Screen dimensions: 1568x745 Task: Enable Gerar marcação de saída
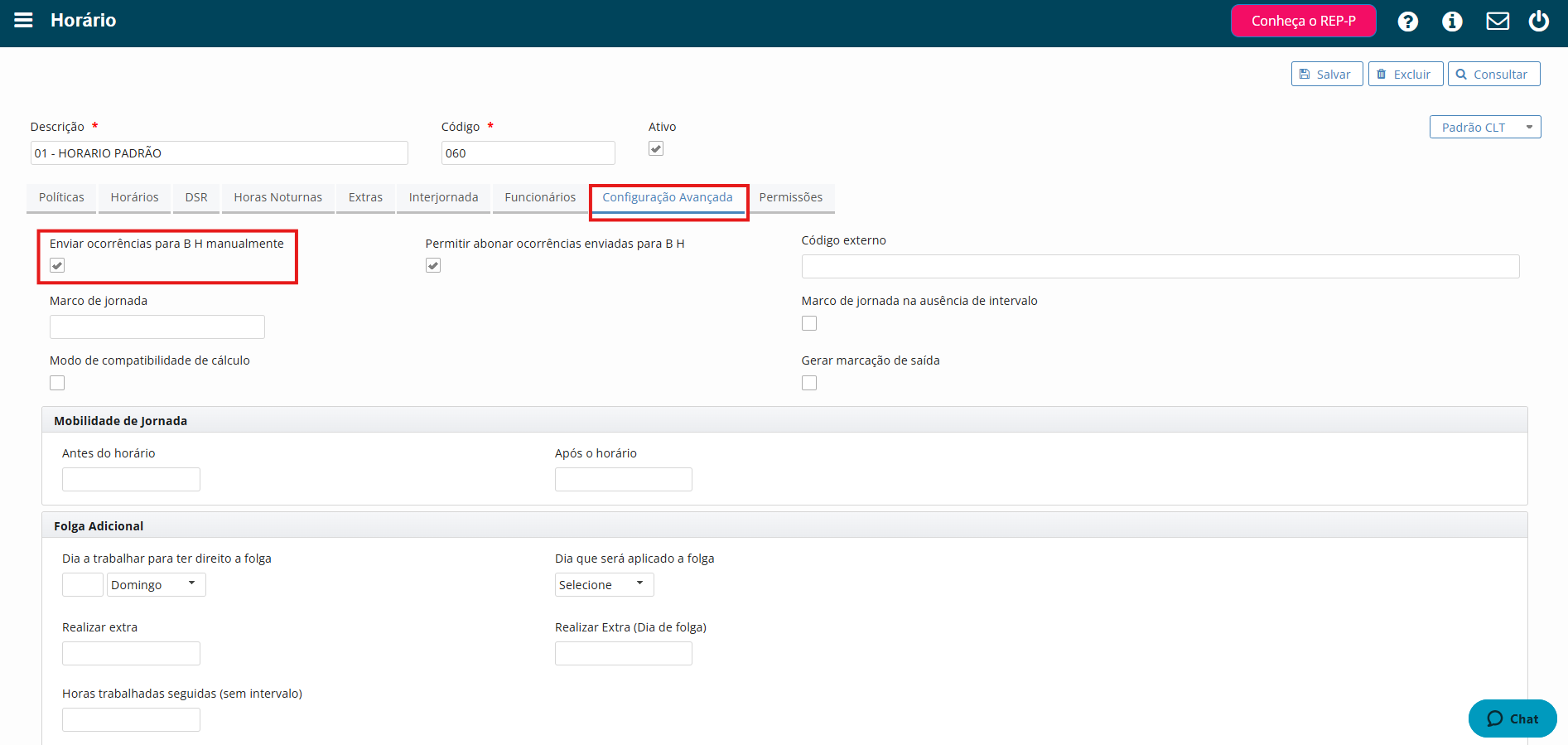[809, 383]
